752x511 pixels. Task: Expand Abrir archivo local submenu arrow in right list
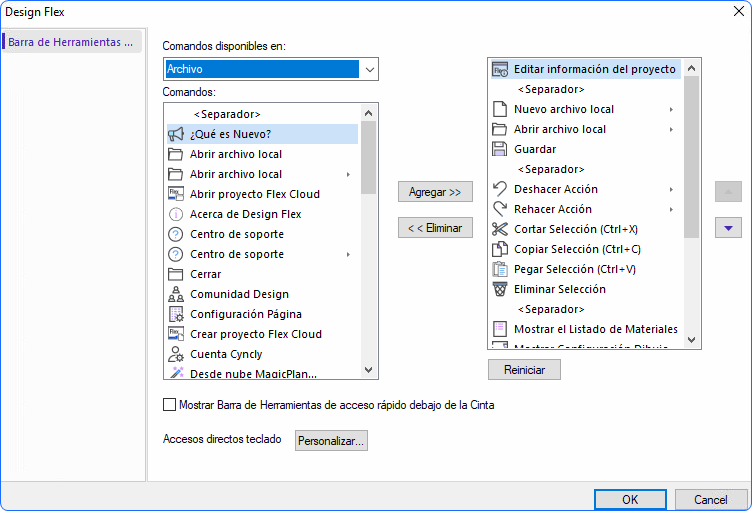[671, 130]
